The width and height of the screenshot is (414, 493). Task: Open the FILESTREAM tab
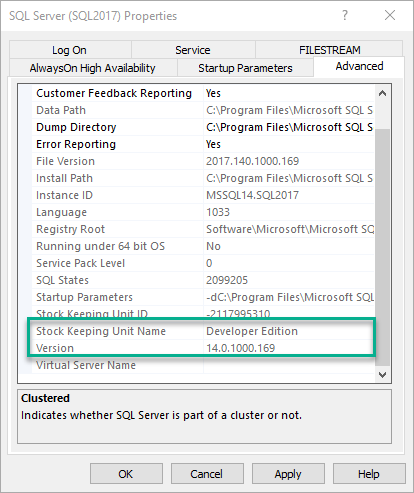[329, 50]
